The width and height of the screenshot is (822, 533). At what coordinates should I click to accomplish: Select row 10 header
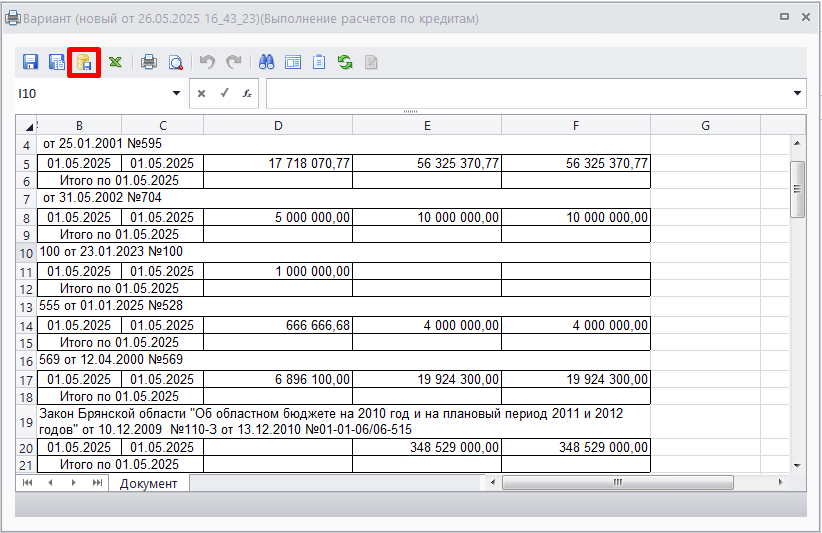26,253
